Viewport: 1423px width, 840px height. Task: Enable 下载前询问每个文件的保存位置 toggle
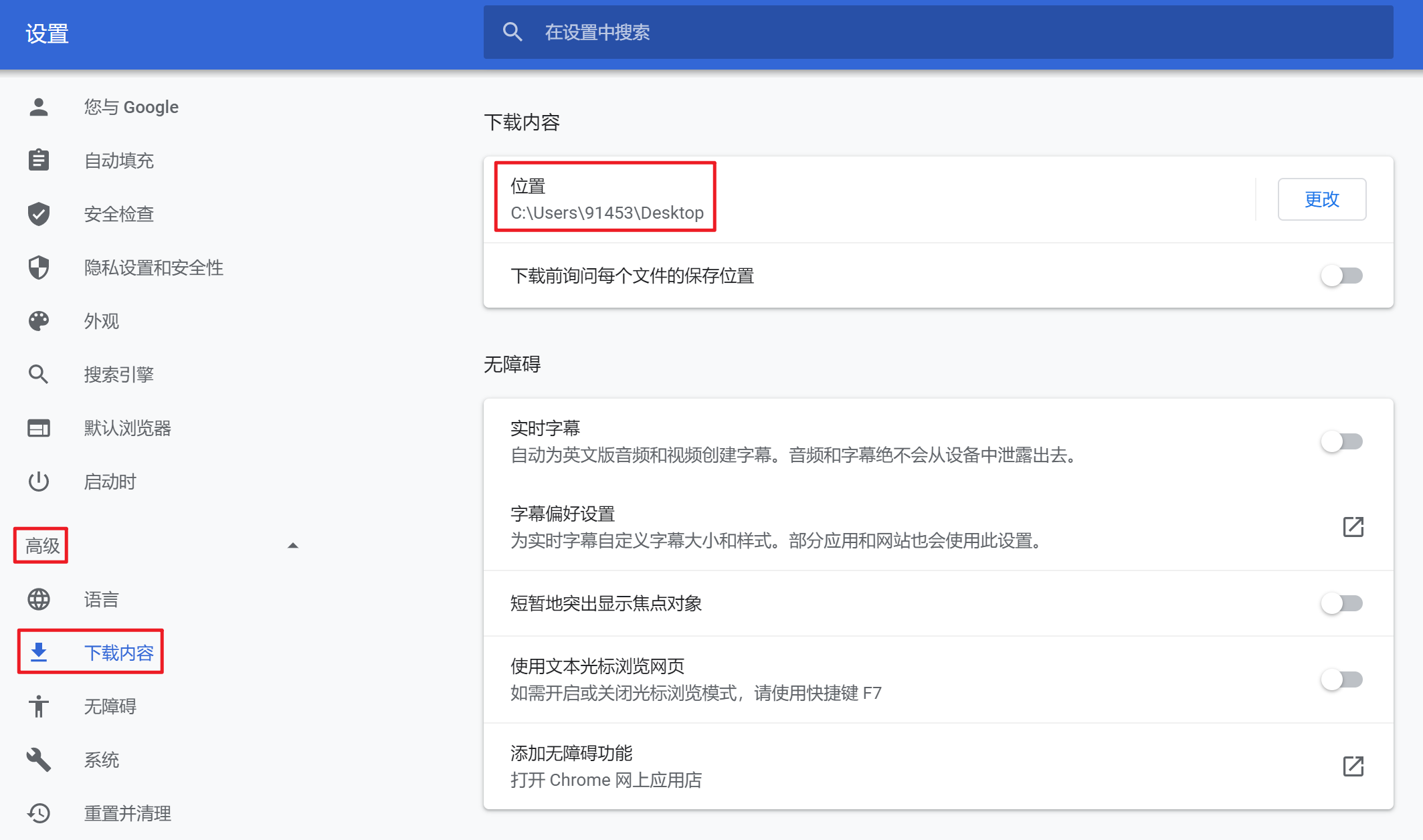[1341, 276]
